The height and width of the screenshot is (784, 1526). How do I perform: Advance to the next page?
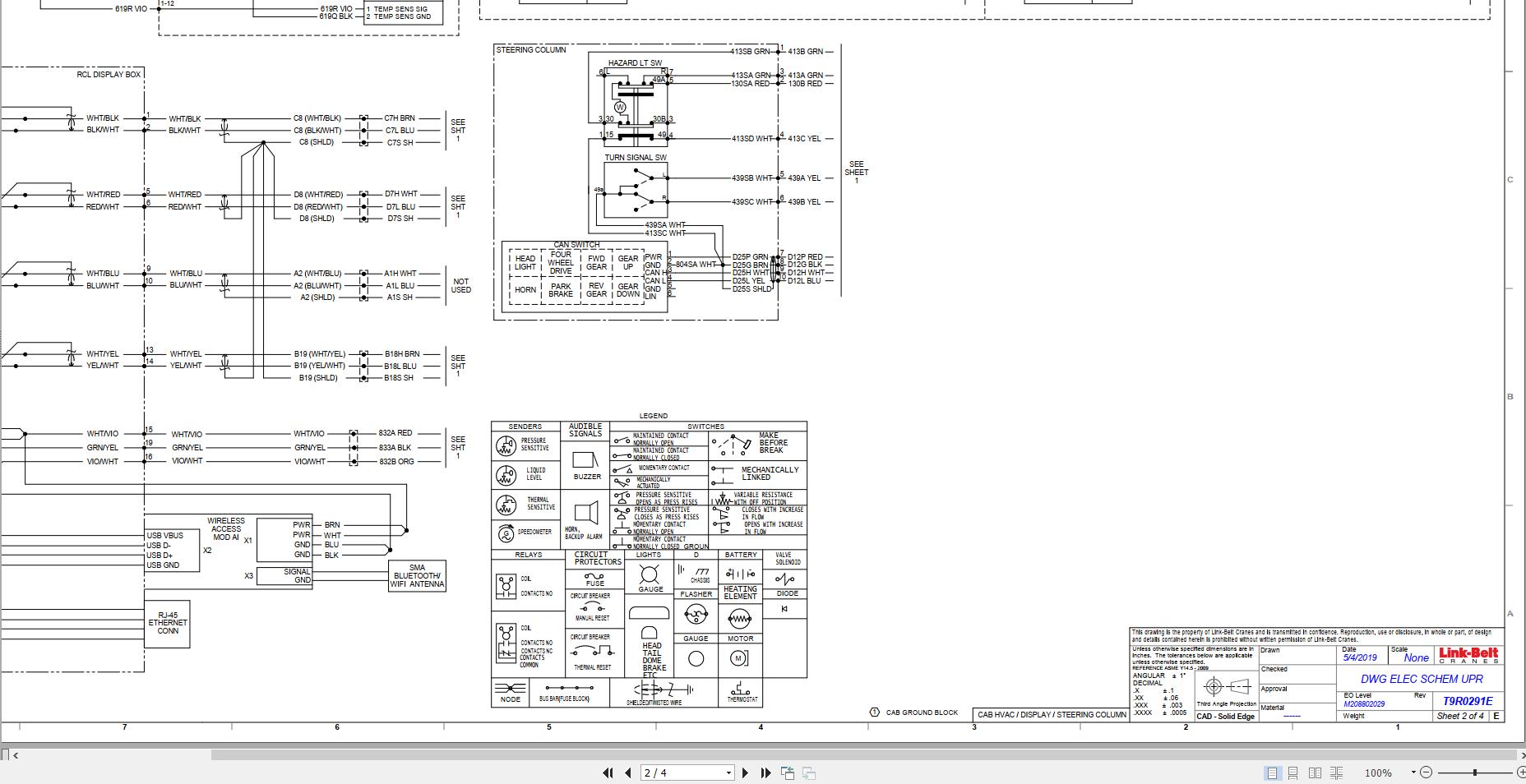click(x=746, y=772)
